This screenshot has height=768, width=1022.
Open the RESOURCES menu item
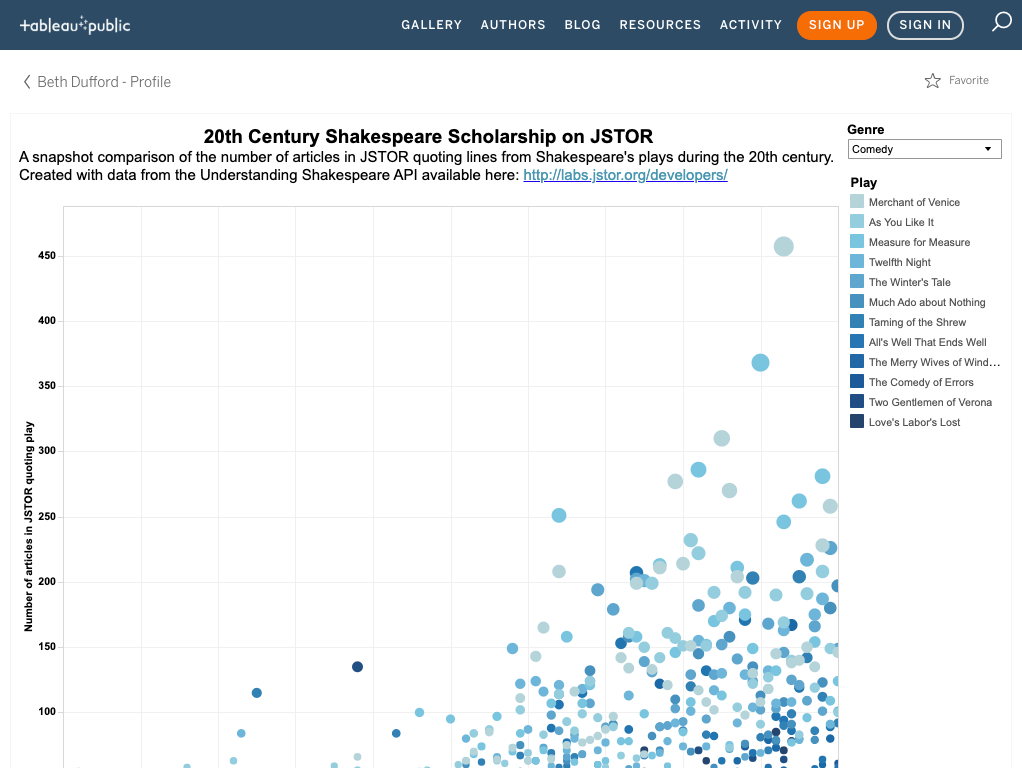[660, 25]
